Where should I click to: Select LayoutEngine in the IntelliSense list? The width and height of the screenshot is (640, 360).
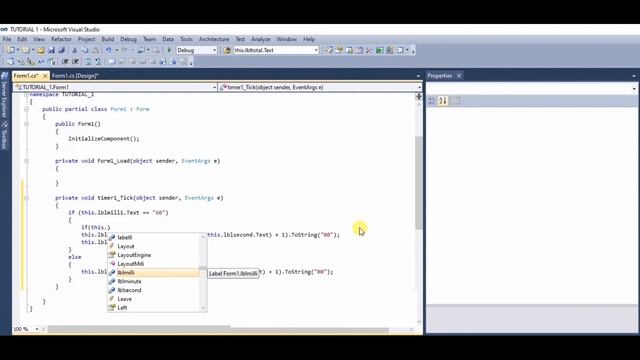pyautogui.click(x=154, y=255)
